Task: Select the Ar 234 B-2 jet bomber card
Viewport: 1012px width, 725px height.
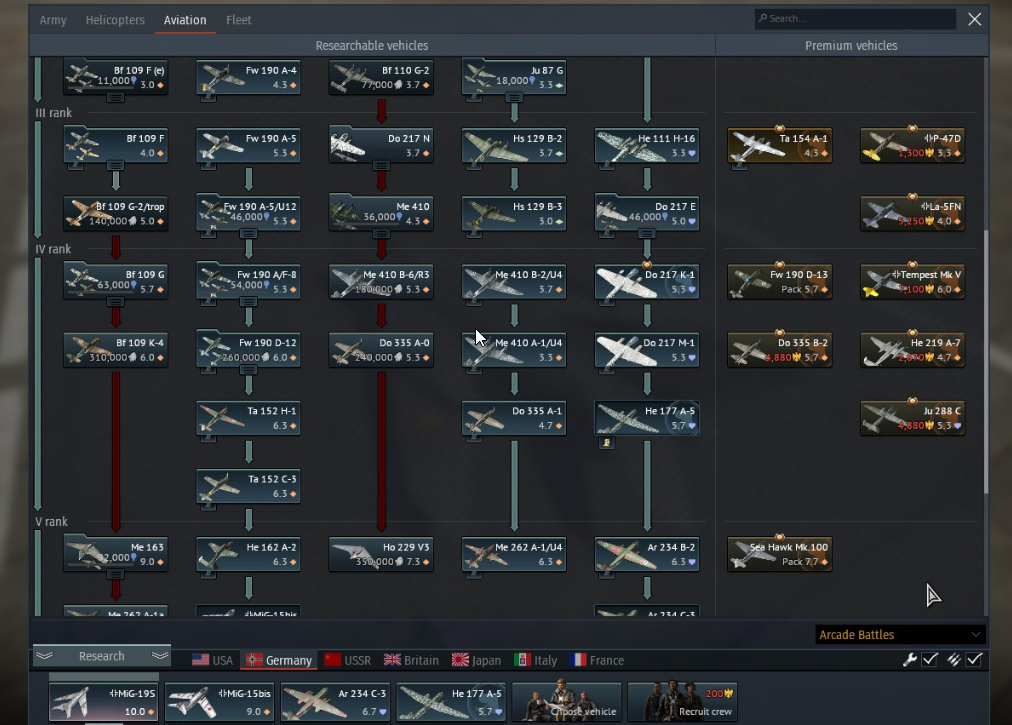Action: (x=647, y=554)
